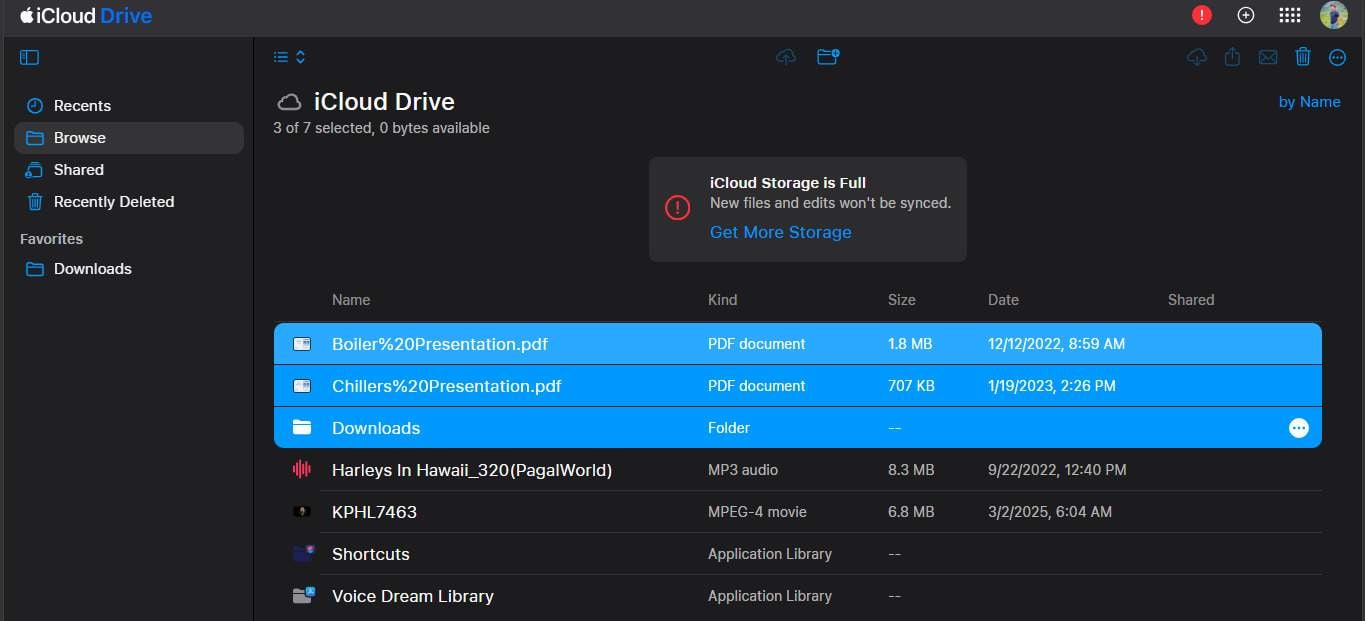The width and height of the screenshot is (1365, 621).
Task: Select the Downloads folder row name
Action: pos(376,428)
